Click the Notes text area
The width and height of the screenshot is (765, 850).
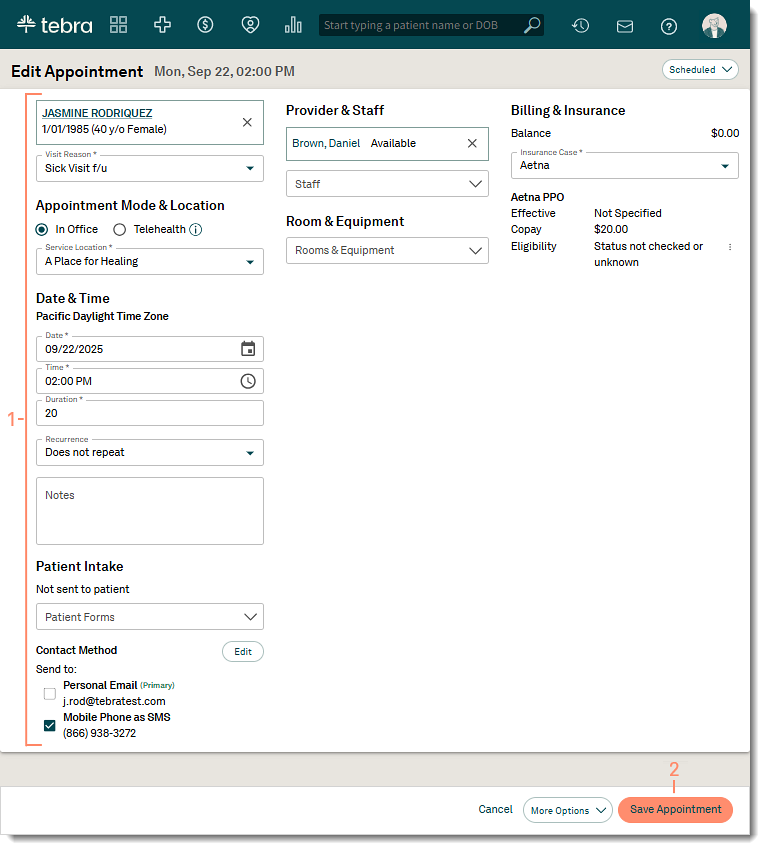(x=150, y=511)
